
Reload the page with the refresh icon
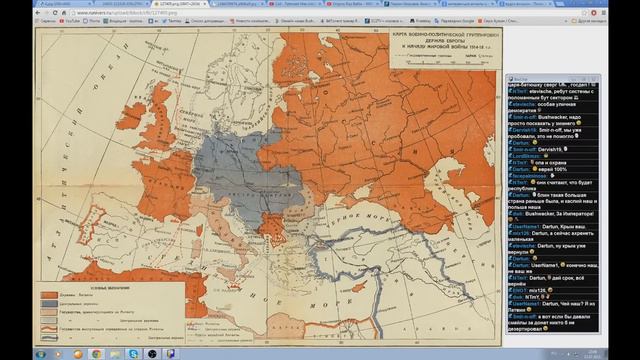point(55,13)
